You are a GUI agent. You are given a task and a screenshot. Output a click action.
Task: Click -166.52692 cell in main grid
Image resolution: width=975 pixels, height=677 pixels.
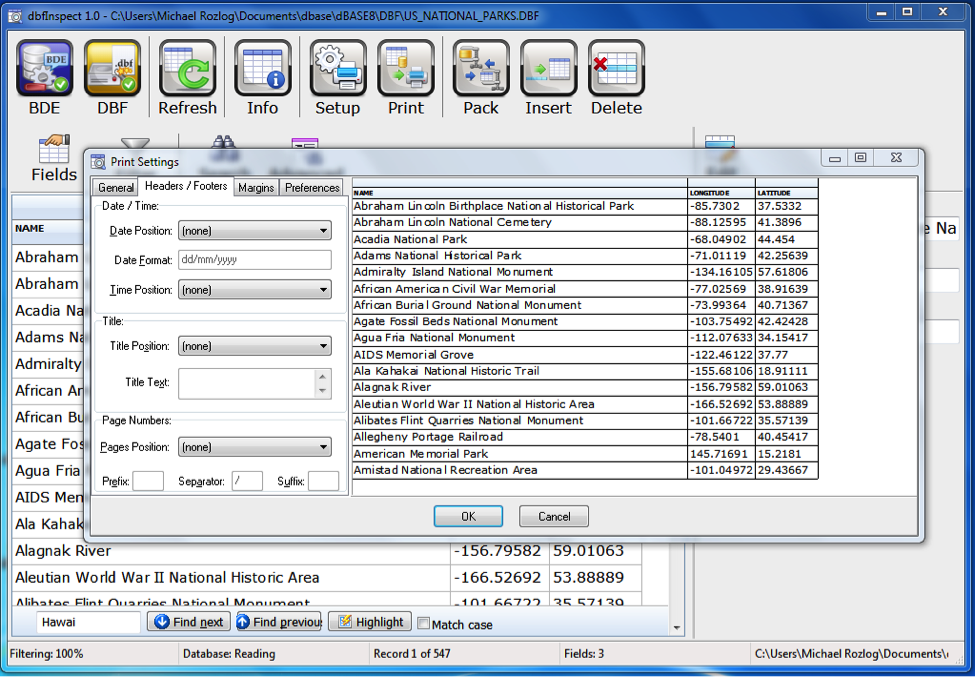[499, 578]
